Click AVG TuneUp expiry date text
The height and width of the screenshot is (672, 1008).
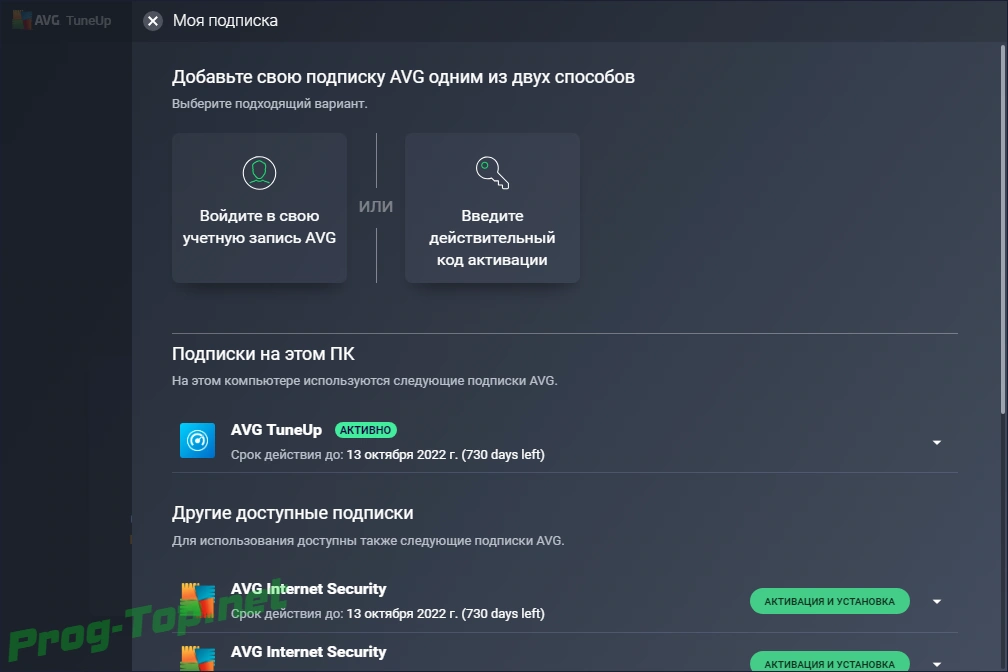click(x=388, y=455)
